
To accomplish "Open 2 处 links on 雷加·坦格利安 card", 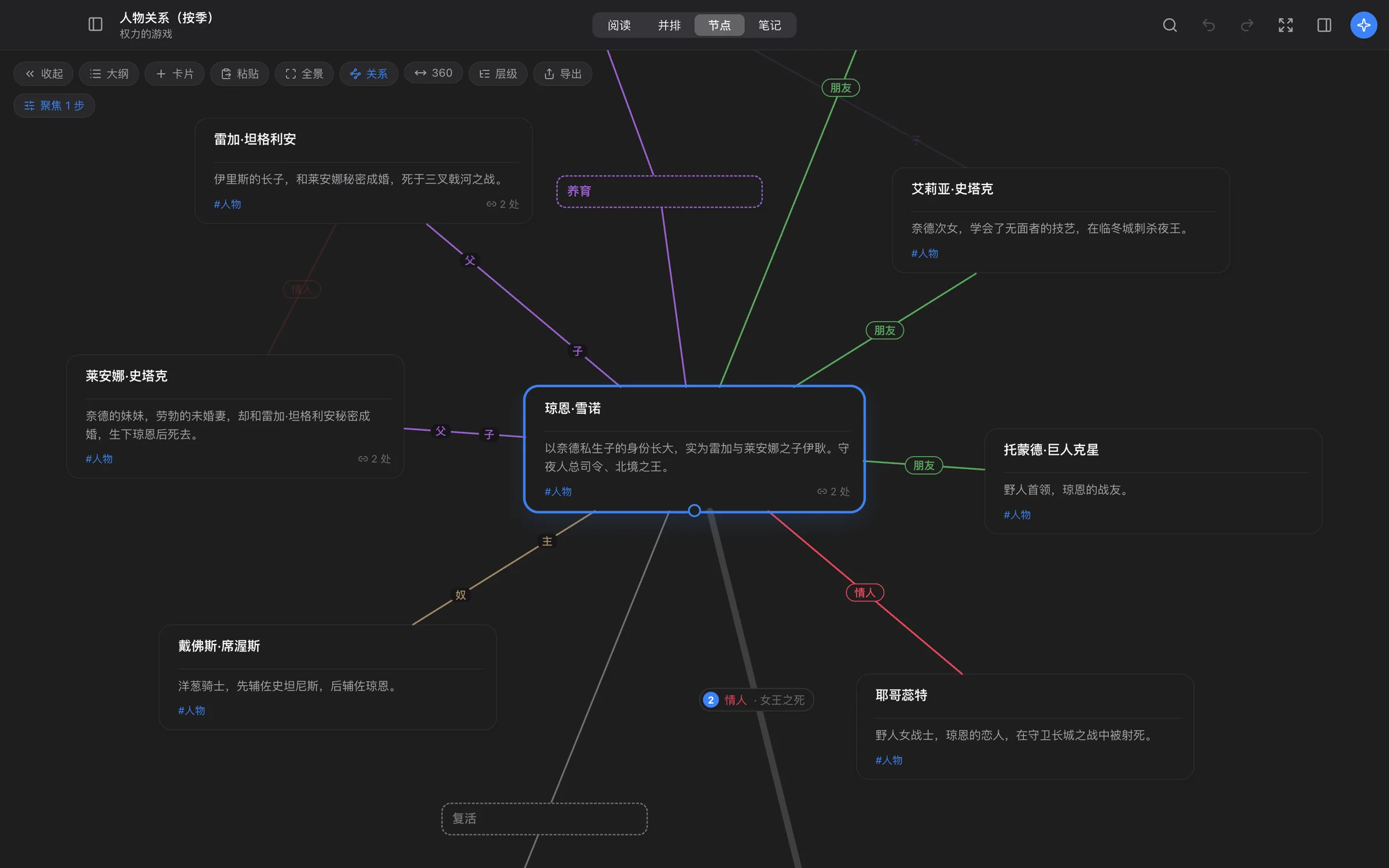I will (502, 204).
